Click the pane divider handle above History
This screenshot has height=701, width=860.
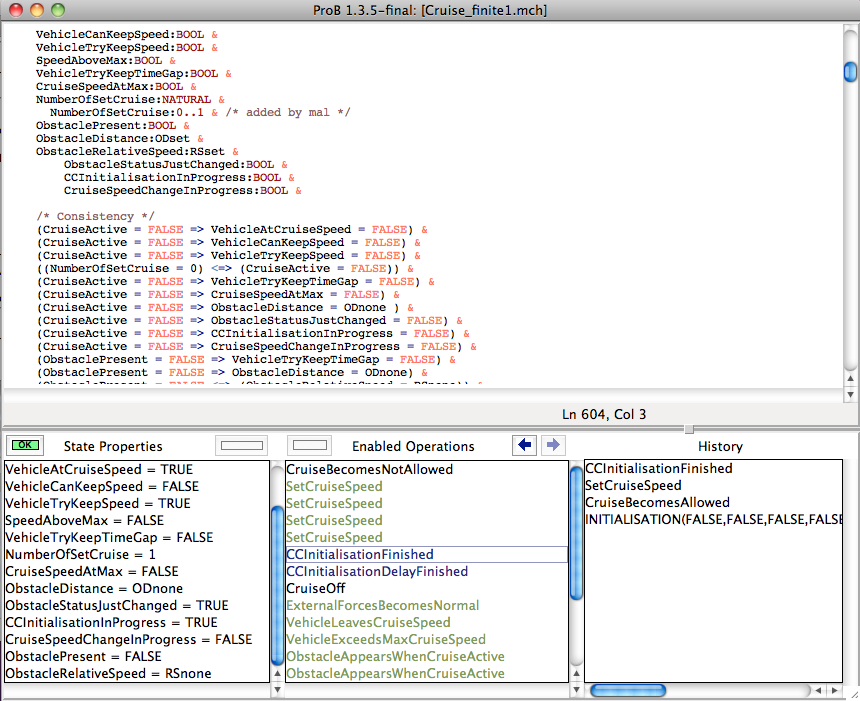click(687, 429)
